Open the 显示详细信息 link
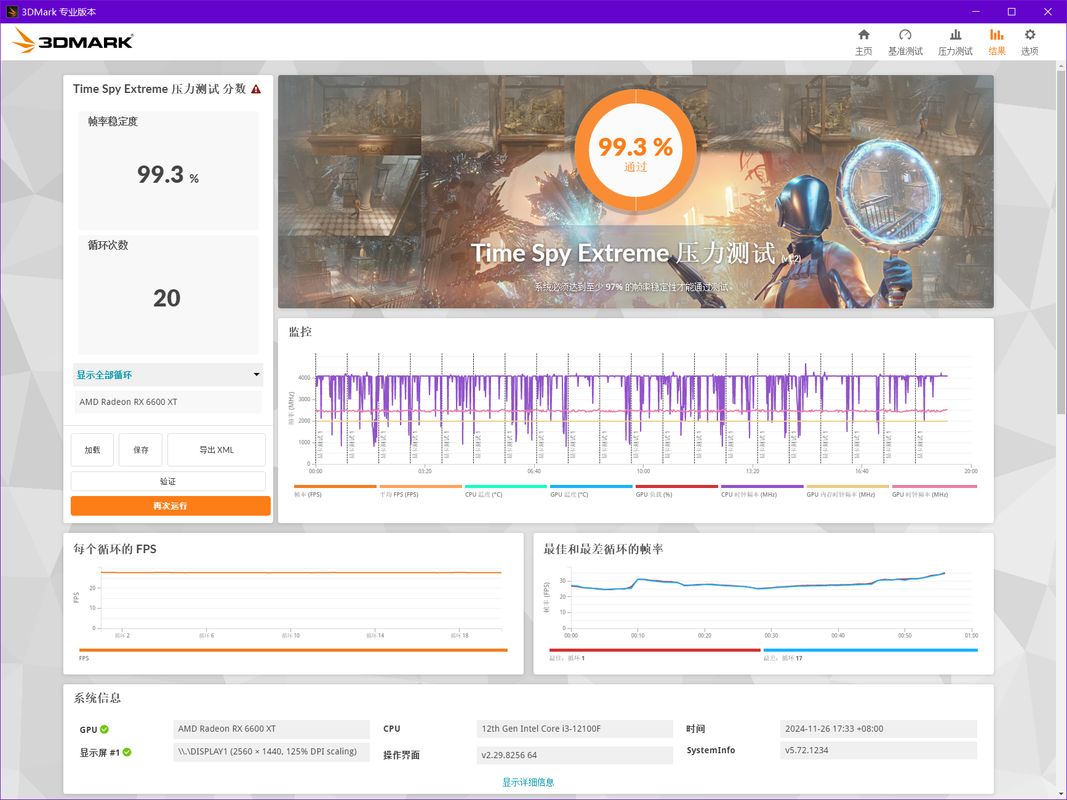Viewport: 1067px width, 800px height. click(x=528, y=782)
